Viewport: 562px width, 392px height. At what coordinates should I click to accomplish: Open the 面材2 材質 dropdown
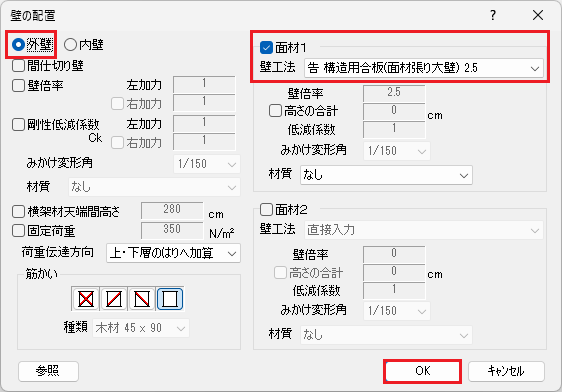[386, 335]
